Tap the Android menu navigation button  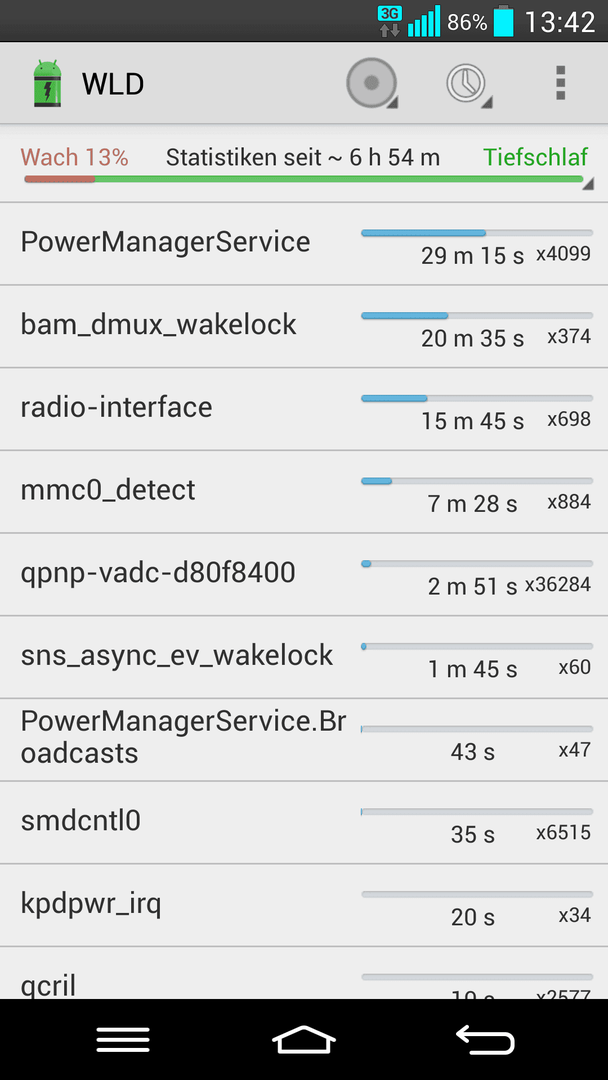123,1039
